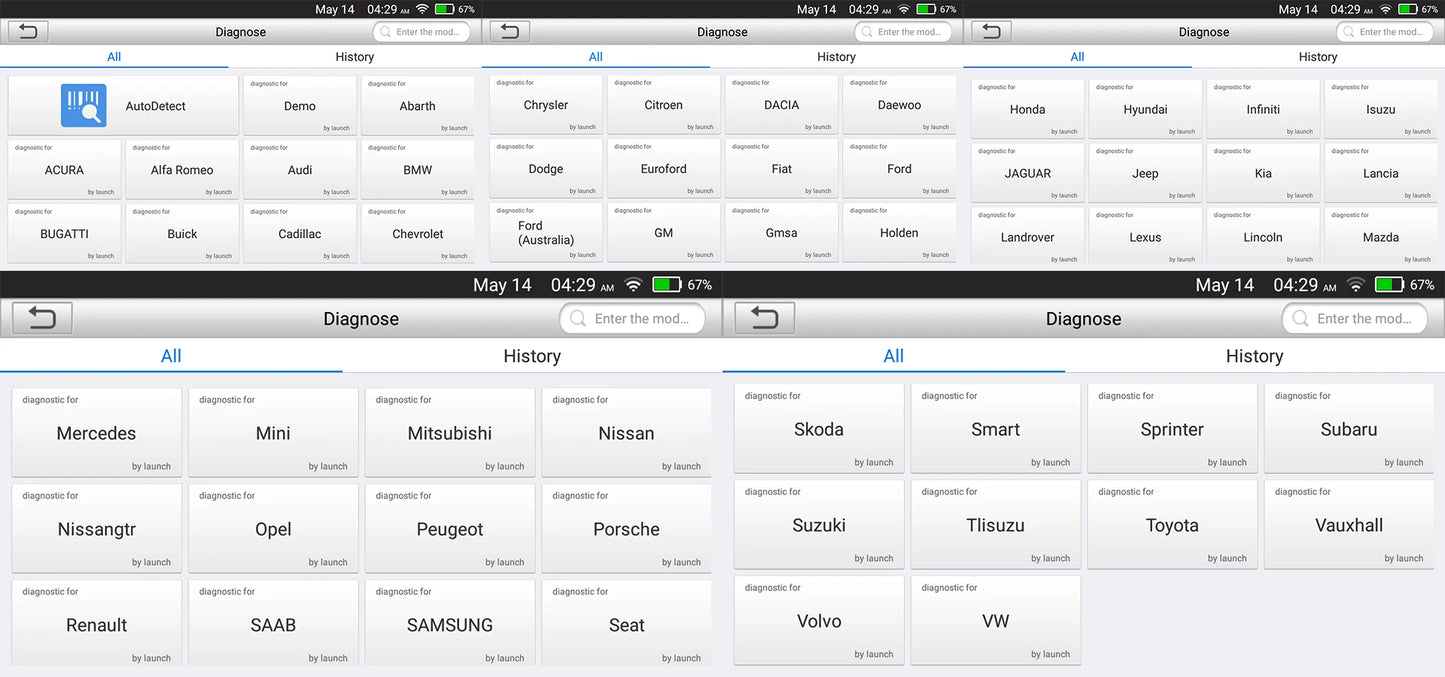Open Volvo diagnostics
Screen dimensions: 1445x677
point(819,621)
